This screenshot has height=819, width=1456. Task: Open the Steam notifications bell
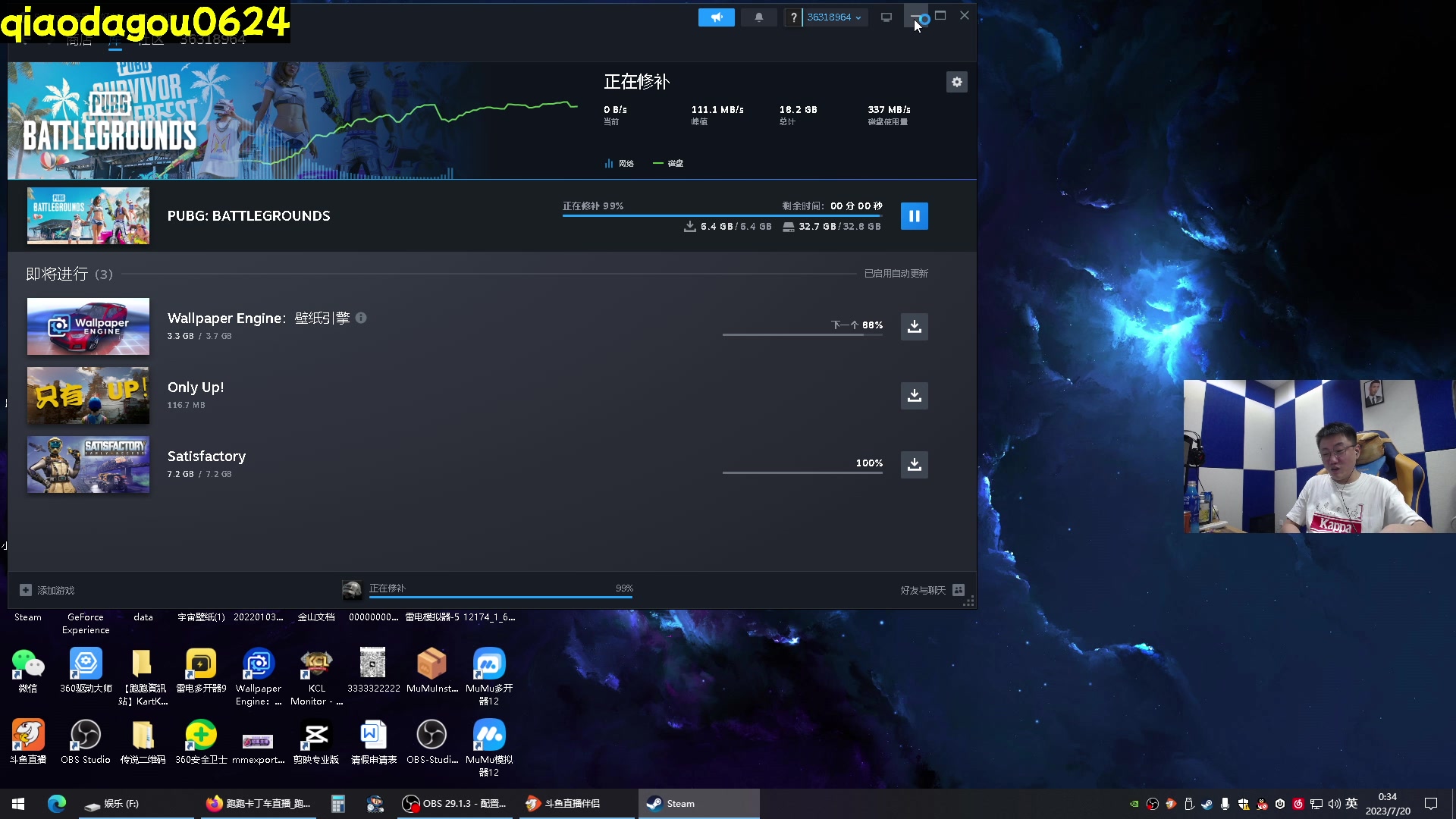[758, 17]
